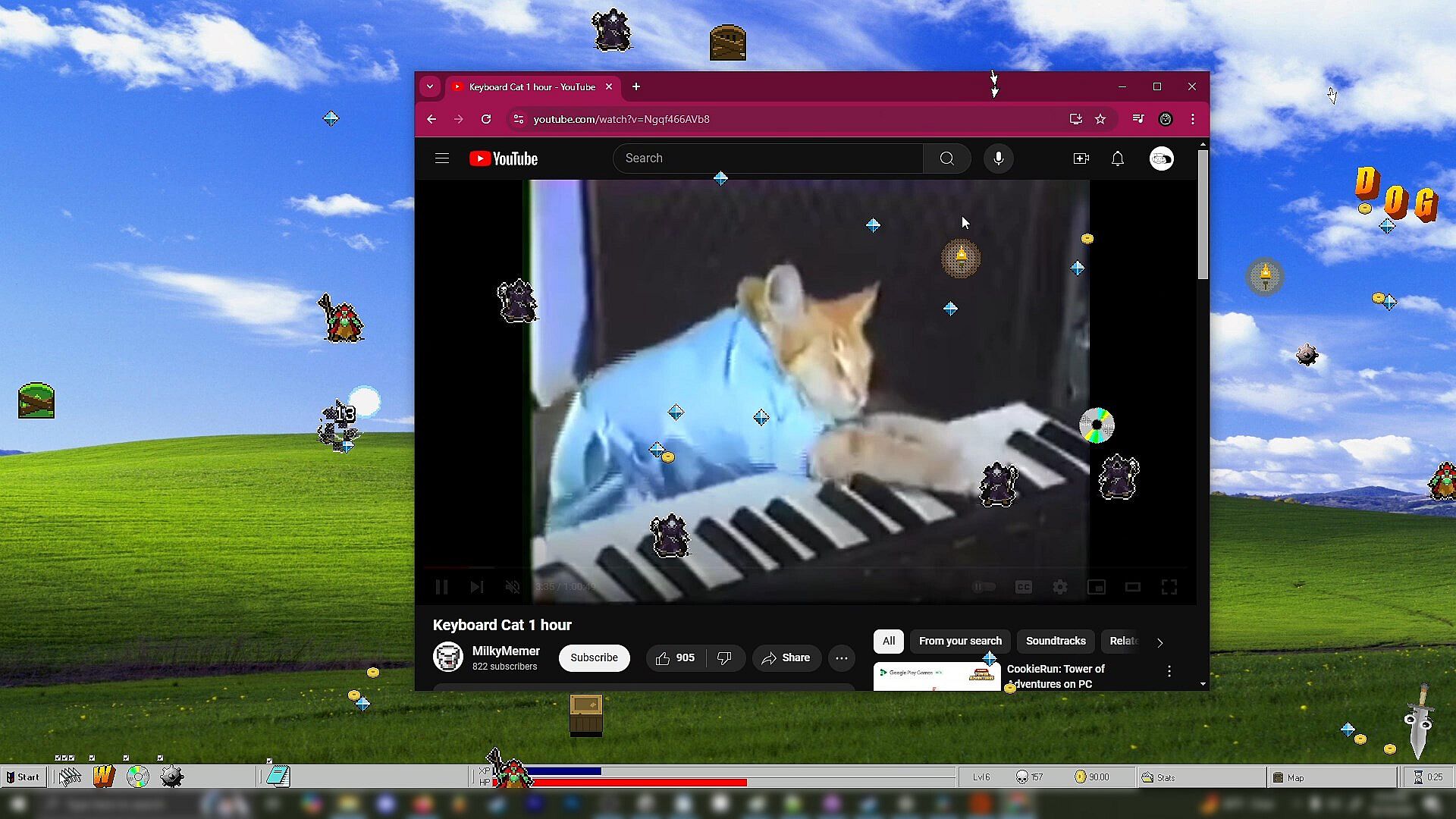1456x819 pixels.
Task: Open the YouTube hamburger guide menu
Action: pos(442,158)
